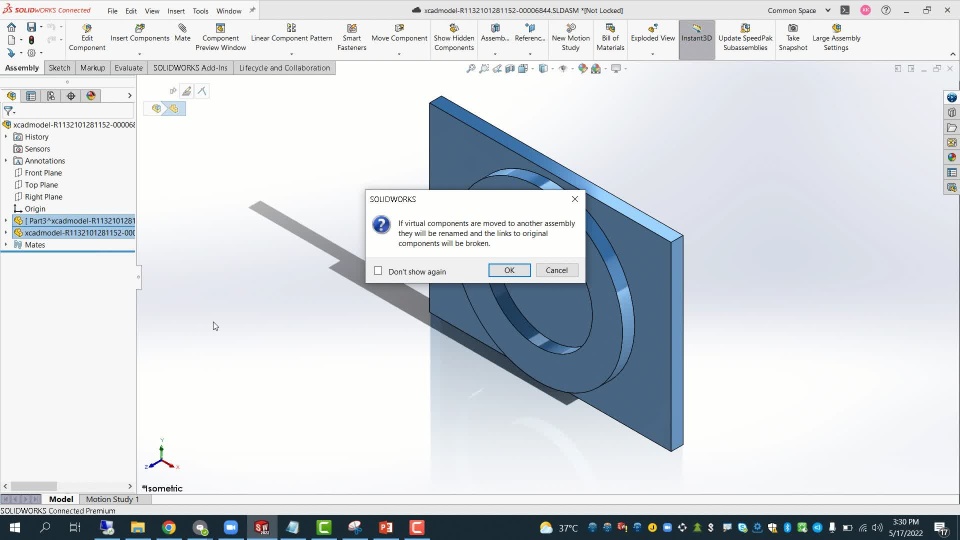960x540 pixels.
Task: Click Update SpeedPak Subassemblies
Action: pyautogui.click(x=745, y=37)
